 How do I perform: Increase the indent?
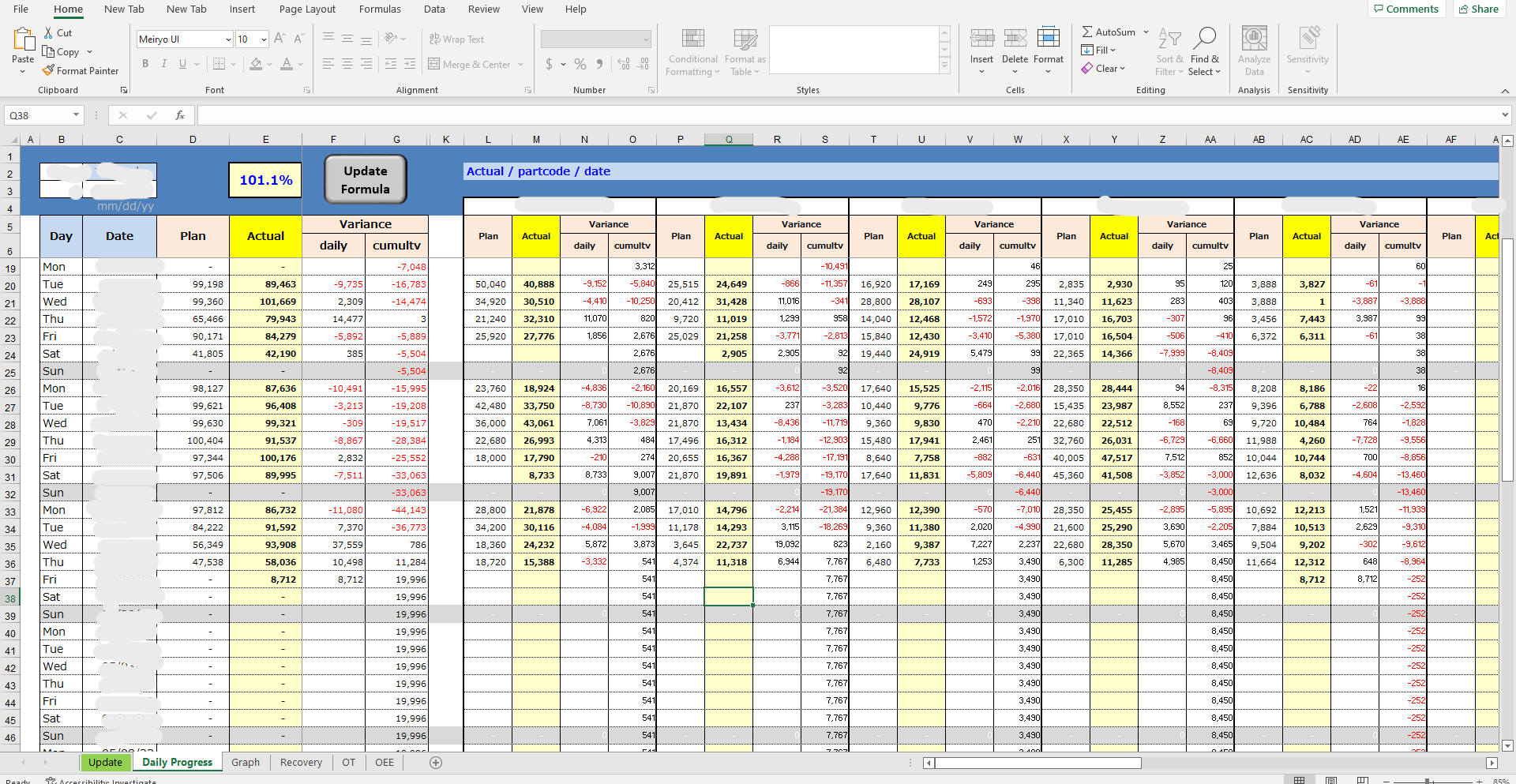[409, 64]
